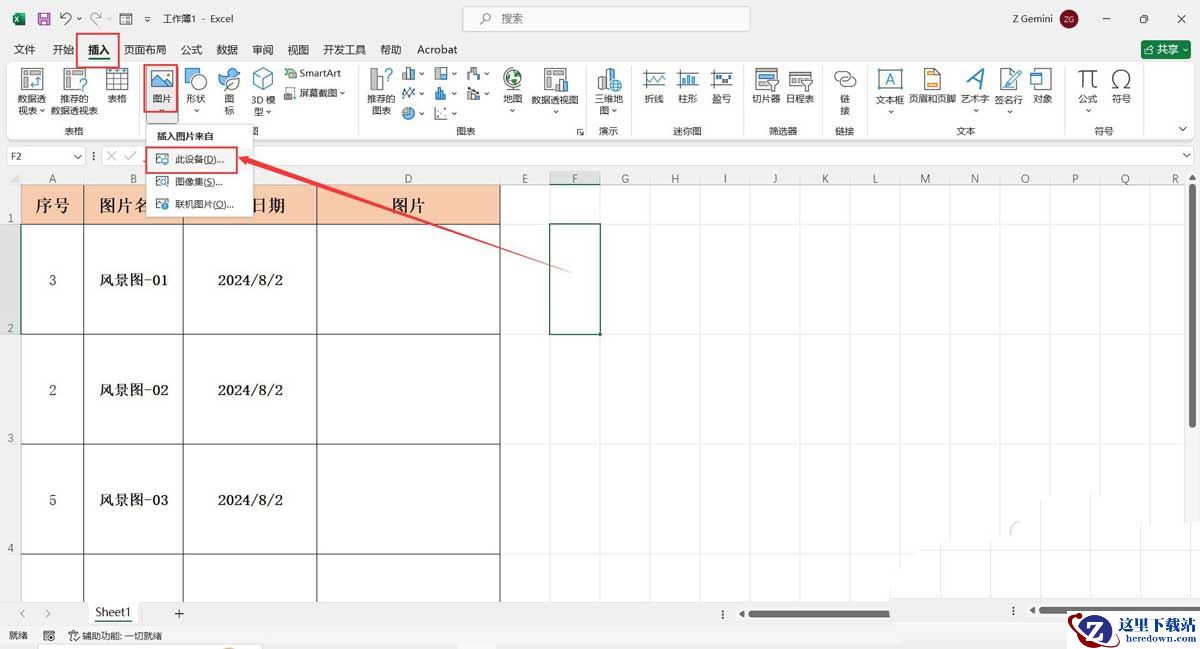This screenshot has height=649, width=1200.
Task: Select the Sheet1 tab
Action: pyautogui.click(x=113, y=613)
